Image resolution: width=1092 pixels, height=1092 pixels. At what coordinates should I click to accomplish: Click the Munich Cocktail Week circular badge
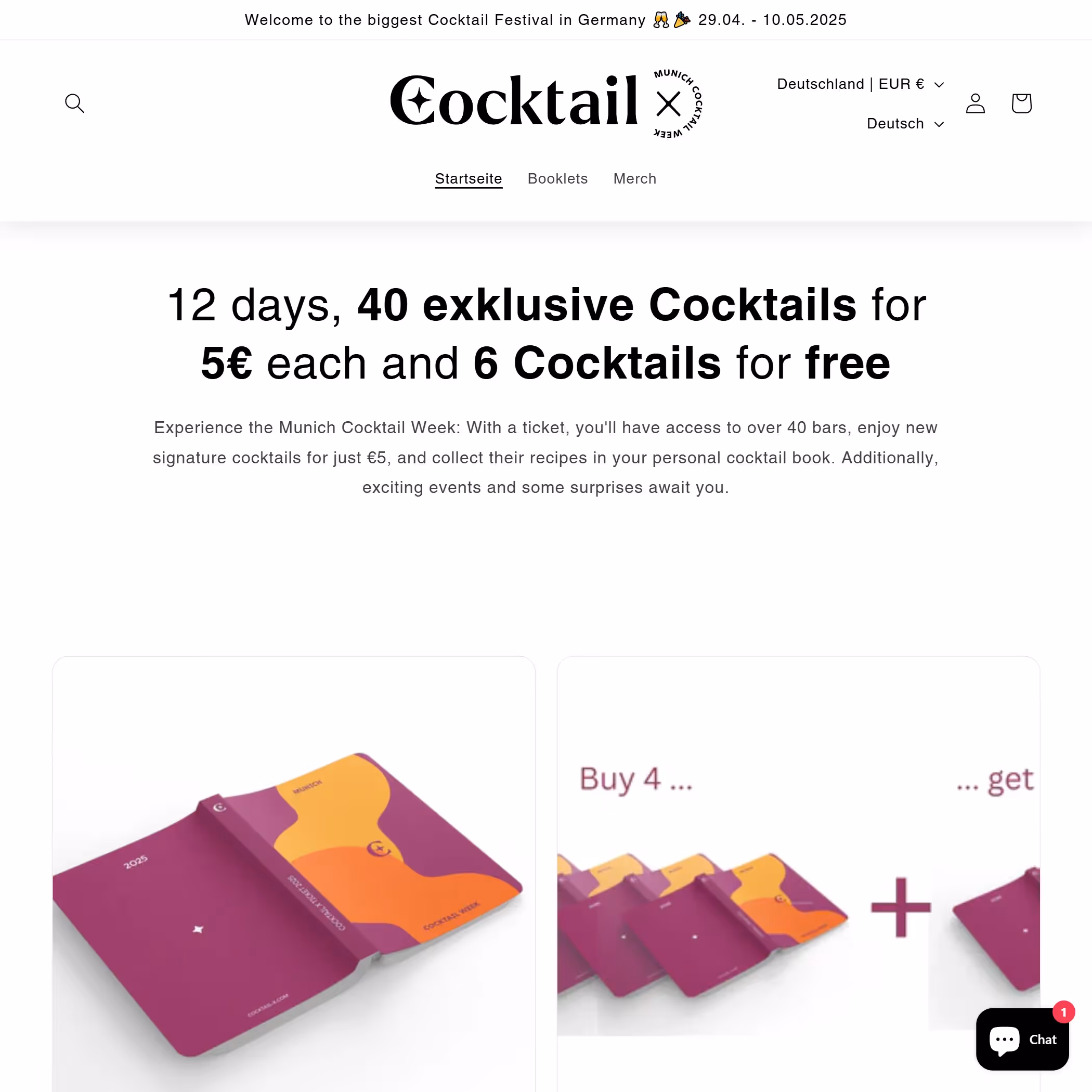(678, 103)
